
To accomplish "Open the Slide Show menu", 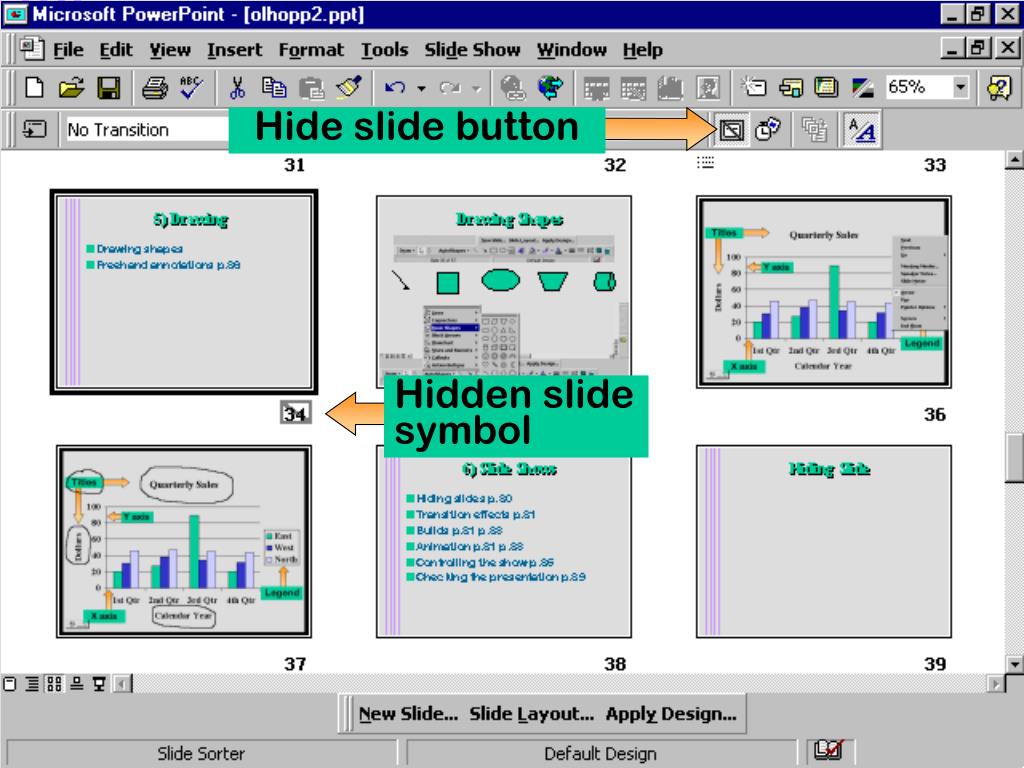I will [472, 50].
